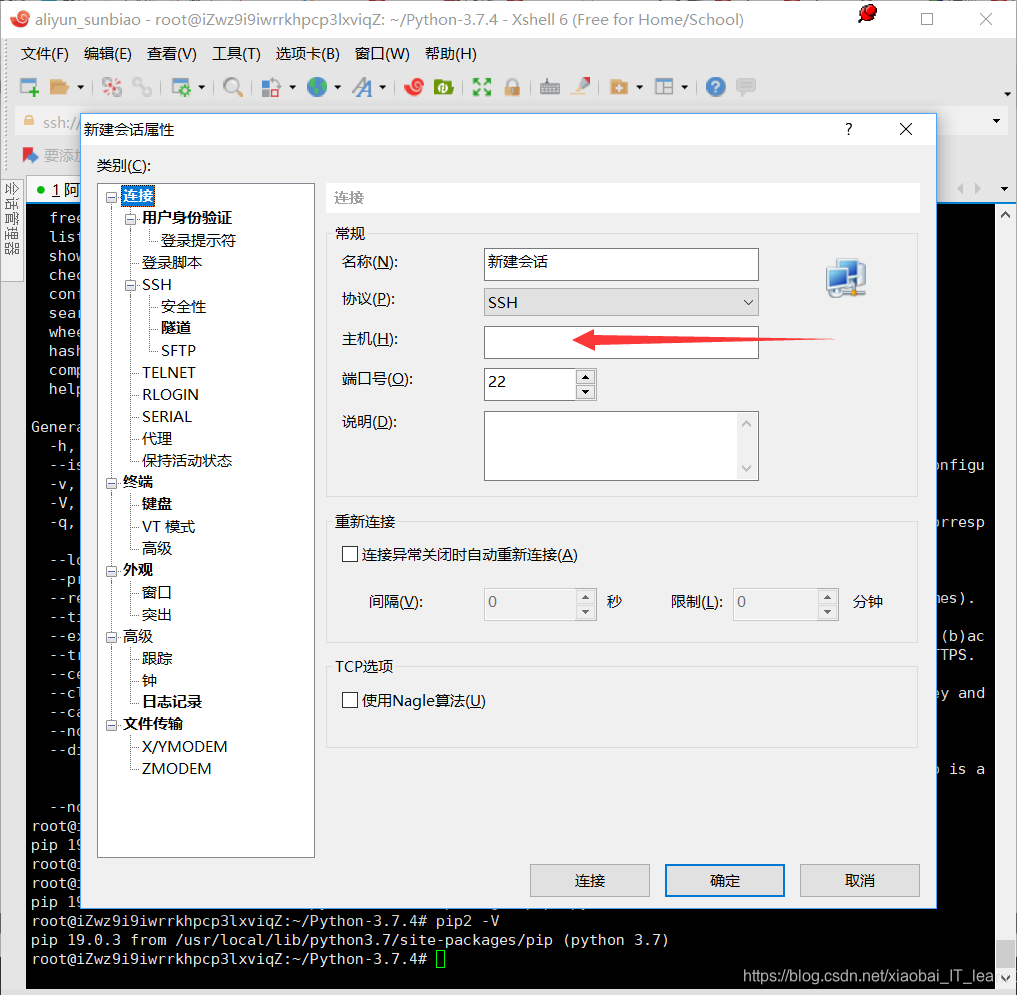This screenshot has height=995, width=1017.
Task: Select 登录提示符 in the category tree
Action: (x=198, y=241)
